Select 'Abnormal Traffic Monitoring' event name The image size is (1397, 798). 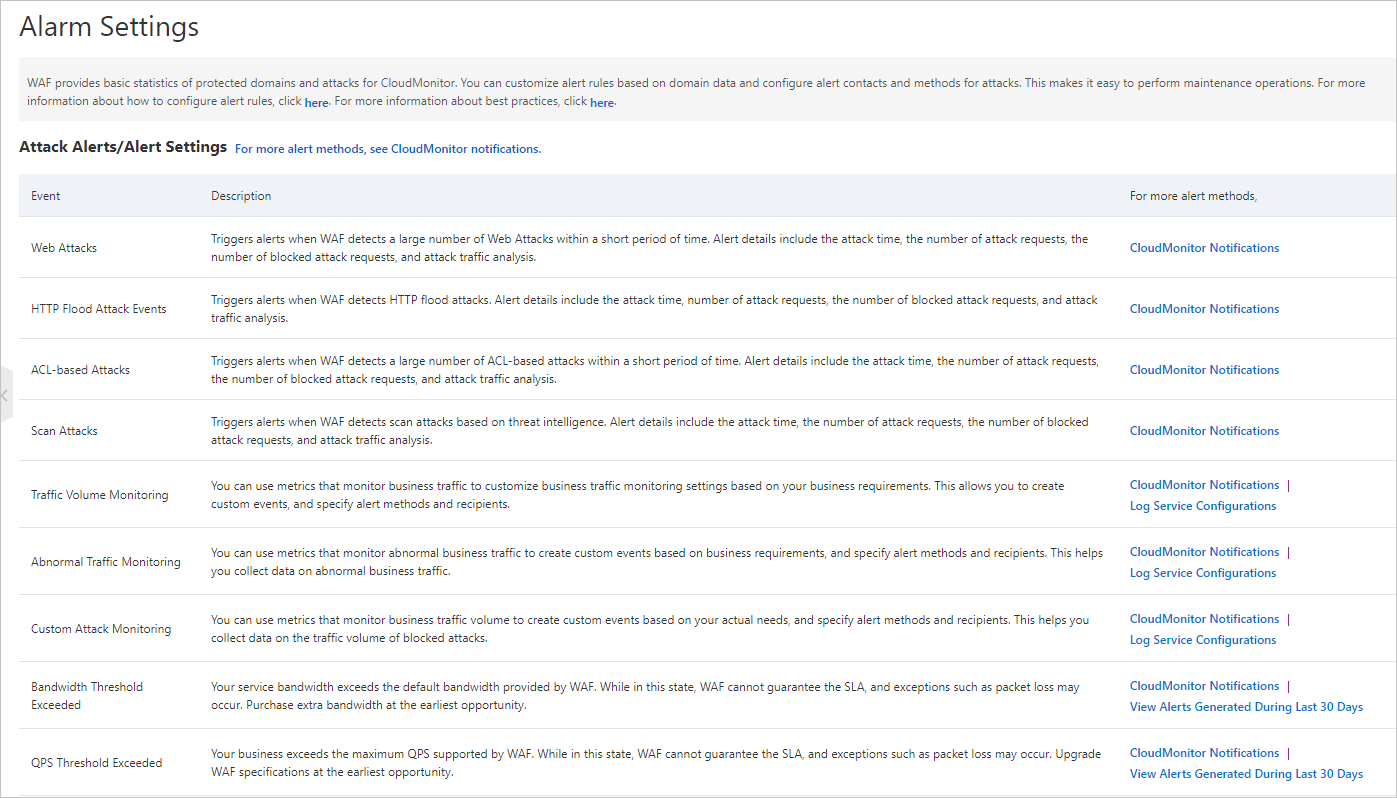106,562
